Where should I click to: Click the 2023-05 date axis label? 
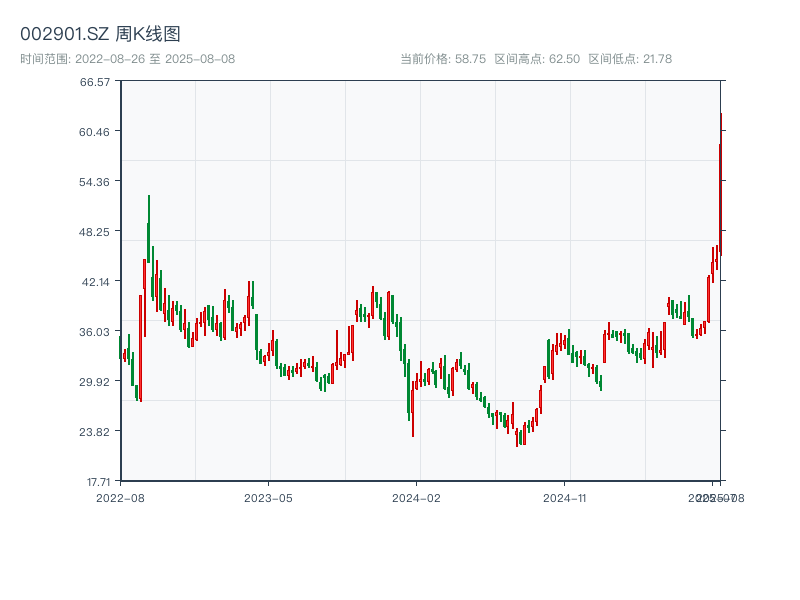point(269,497)
